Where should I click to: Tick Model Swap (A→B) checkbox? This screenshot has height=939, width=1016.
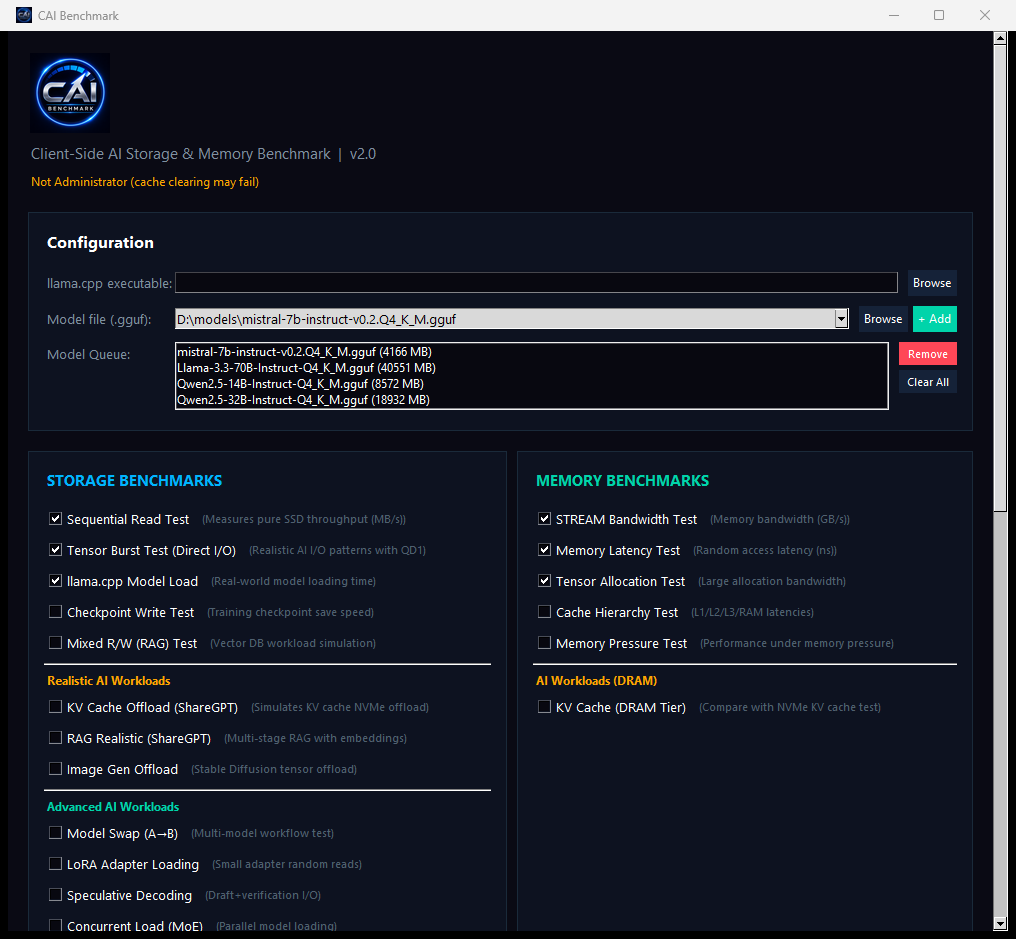click(56, 833)
